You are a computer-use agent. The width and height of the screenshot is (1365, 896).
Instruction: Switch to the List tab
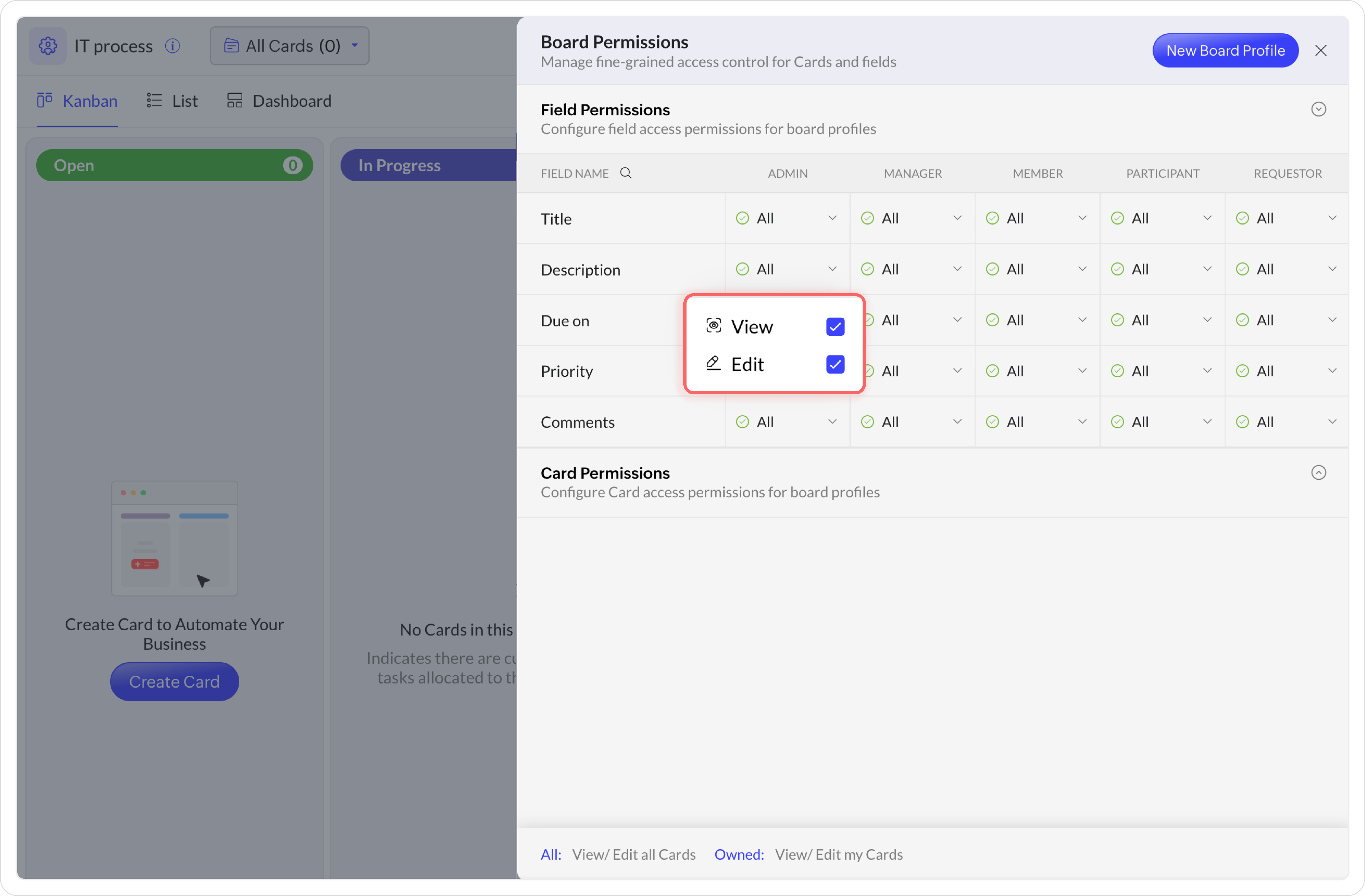[185, 101]
